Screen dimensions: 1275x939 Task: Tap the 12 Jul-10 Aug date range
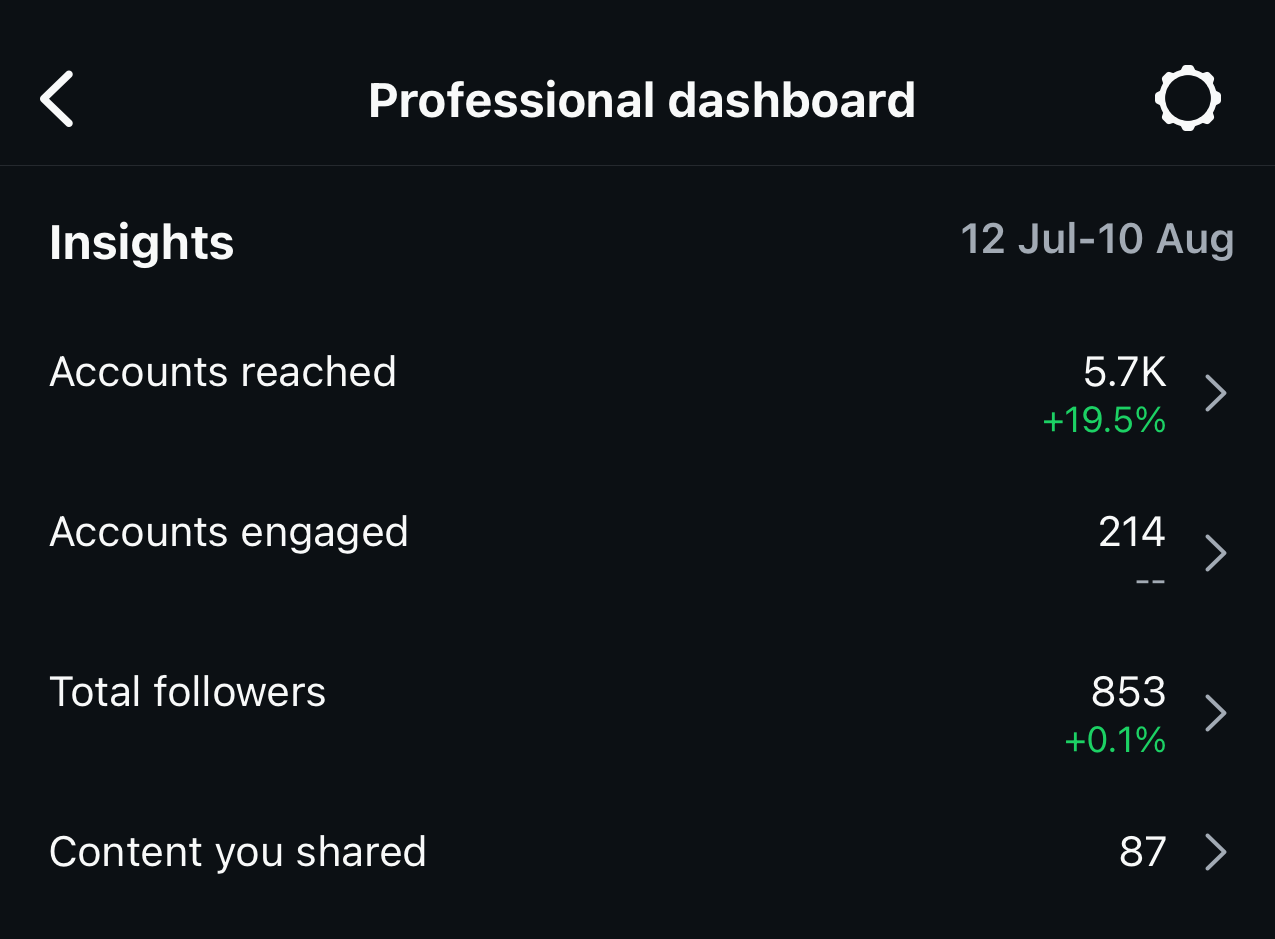pos(1097,240)
